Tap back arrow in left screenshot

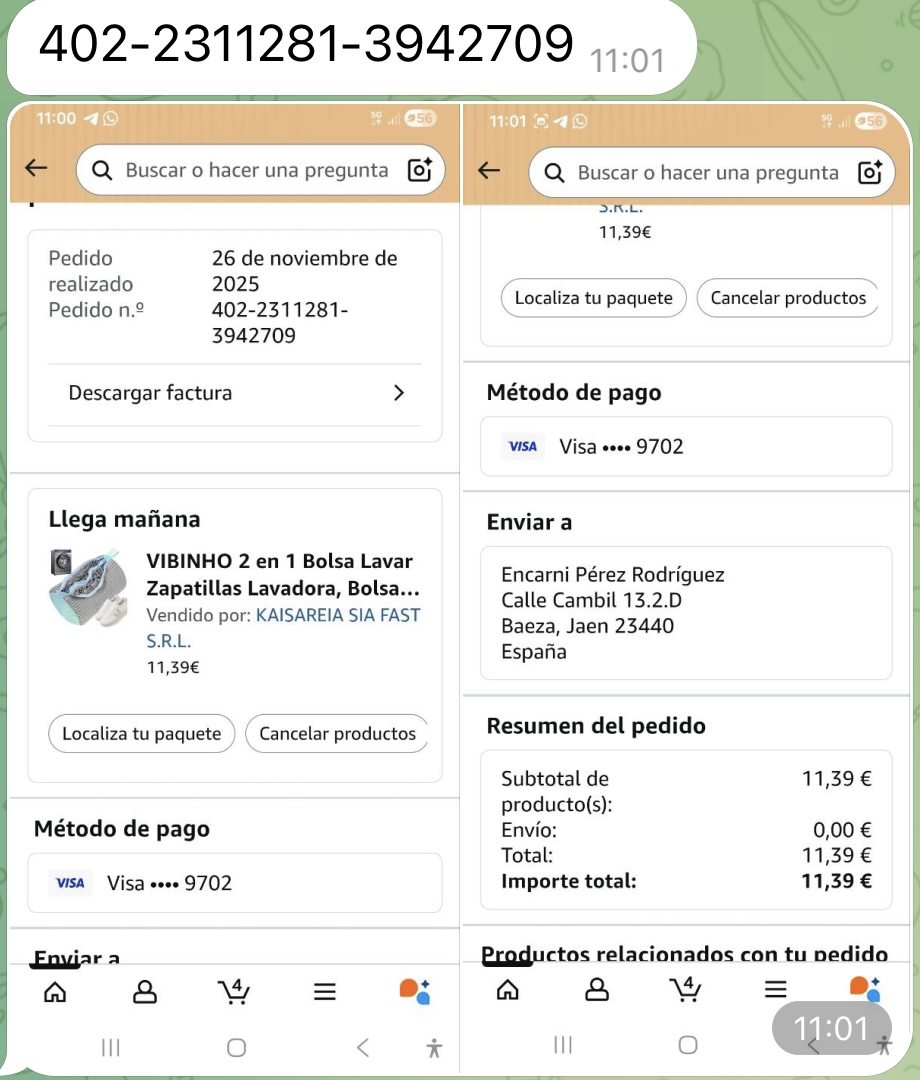tap(36, 167)
